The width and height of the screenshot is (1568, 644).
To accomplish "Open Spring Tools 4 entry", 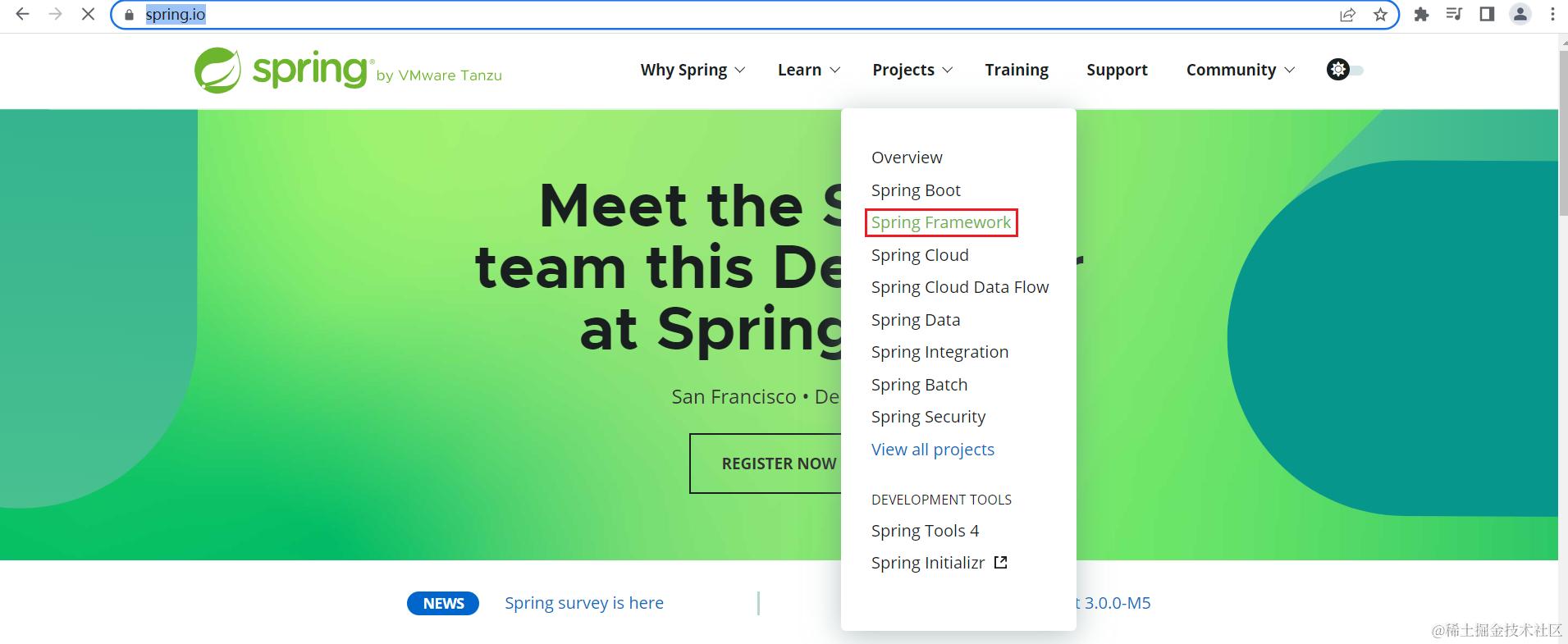I will click(925, 531).
